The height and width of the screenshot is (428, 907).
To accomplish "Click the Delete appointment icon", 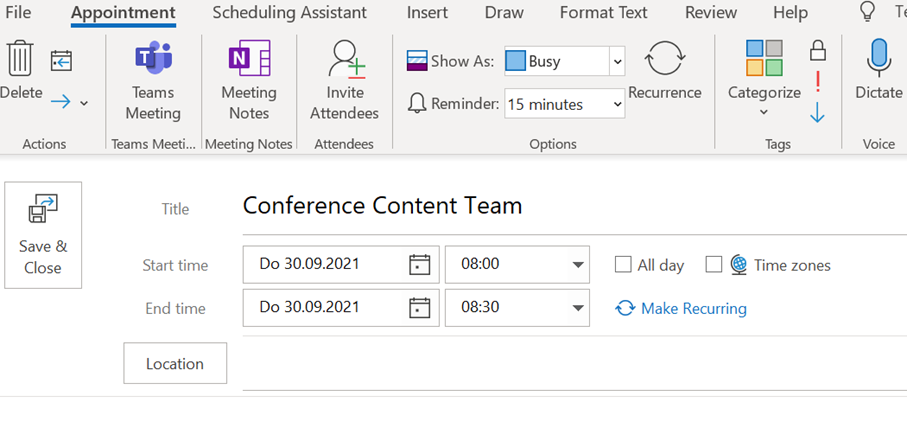I will click(x=20, y=60).
